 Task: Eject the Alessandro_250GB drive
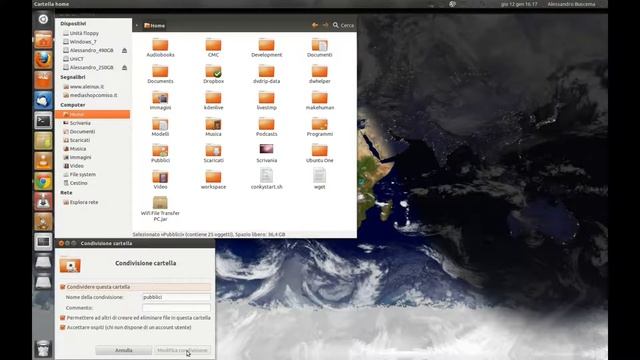[124, 67]
